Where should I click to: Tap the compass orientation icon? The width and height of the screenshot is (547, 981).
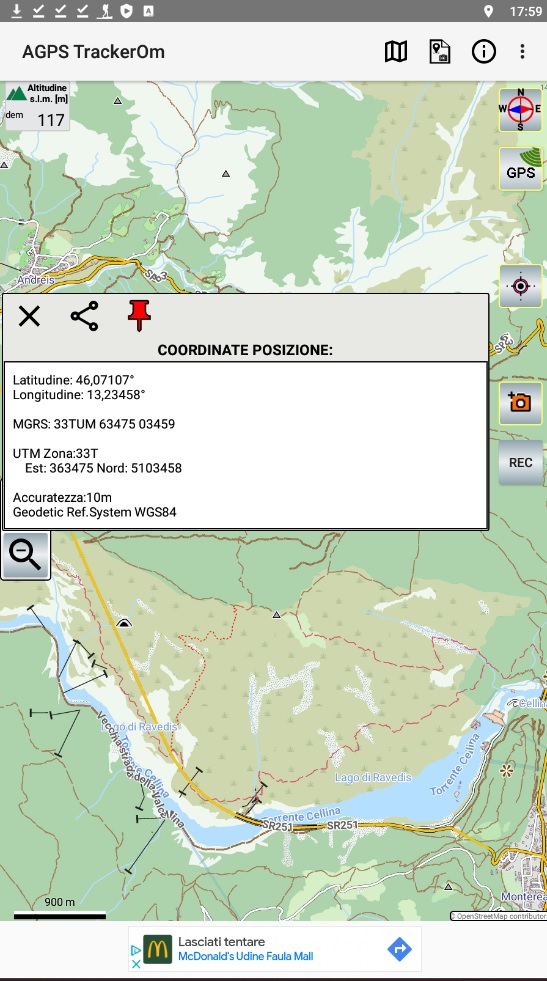(x=520, y=110)
